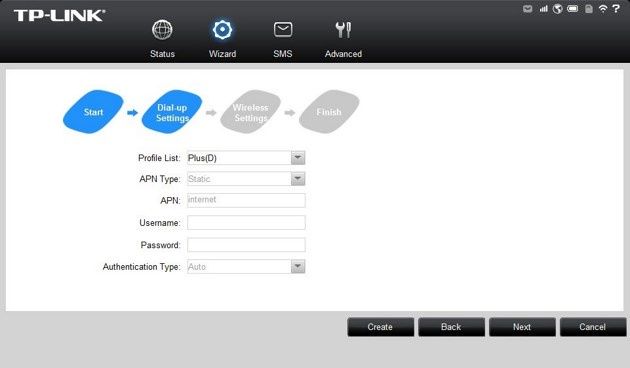Focus the Password field
Viewport: 630px width, 368px height.
(246, 245)
